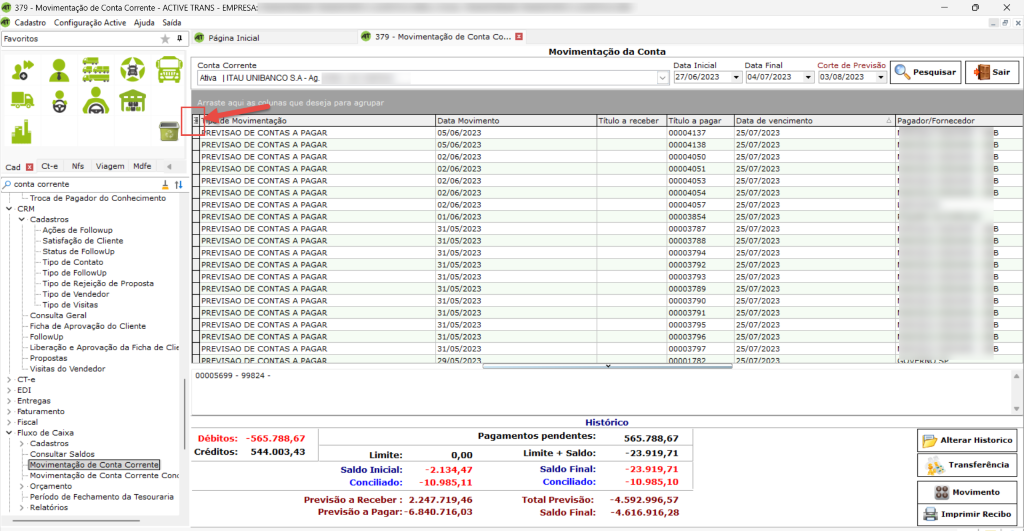Expand the Orçamento tree node
The image size is (1024, 531).
(x=22, y=486)
